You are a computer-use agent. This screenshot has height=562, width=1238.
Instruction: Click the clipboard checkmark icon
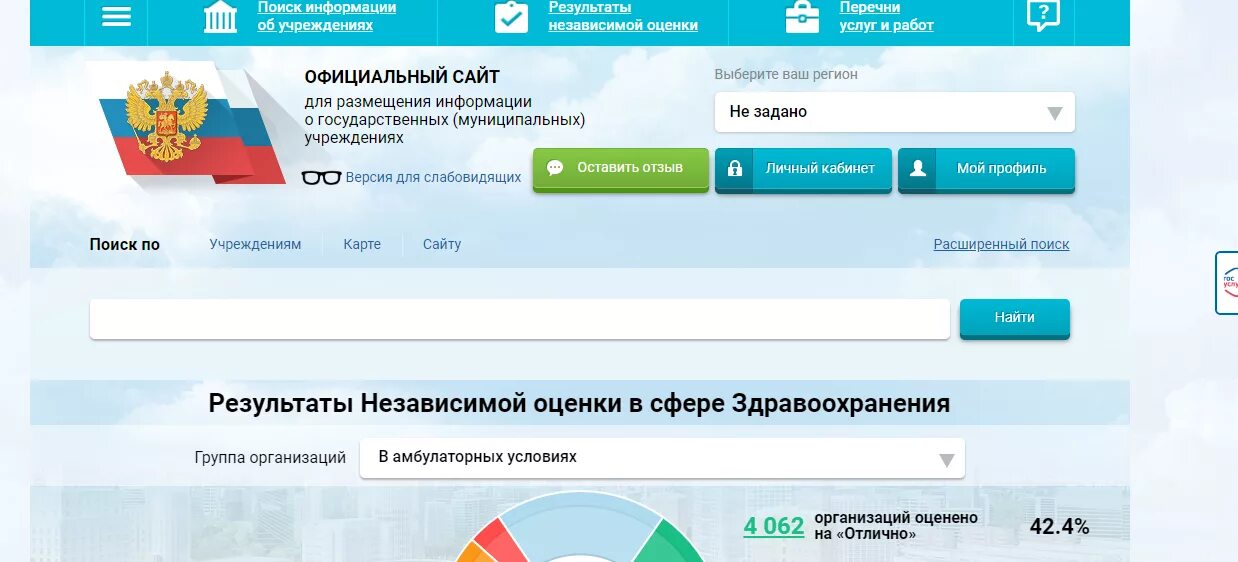[x=511, y=16]
